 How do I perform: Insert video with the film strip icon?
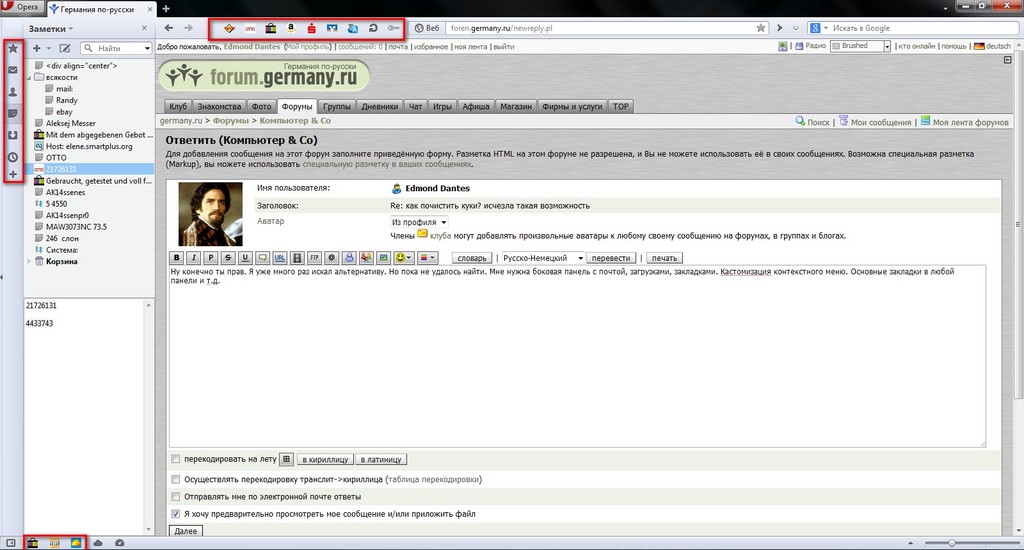[x=297, y=258]
